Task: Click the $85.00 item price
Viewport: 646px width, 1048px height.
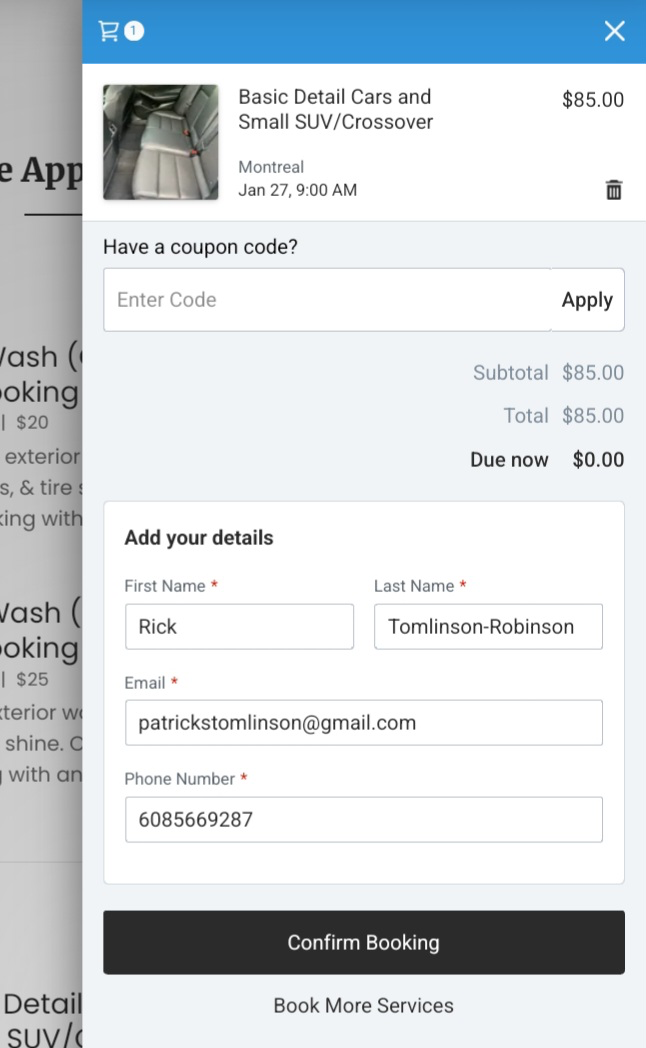Action: [593, 100]
